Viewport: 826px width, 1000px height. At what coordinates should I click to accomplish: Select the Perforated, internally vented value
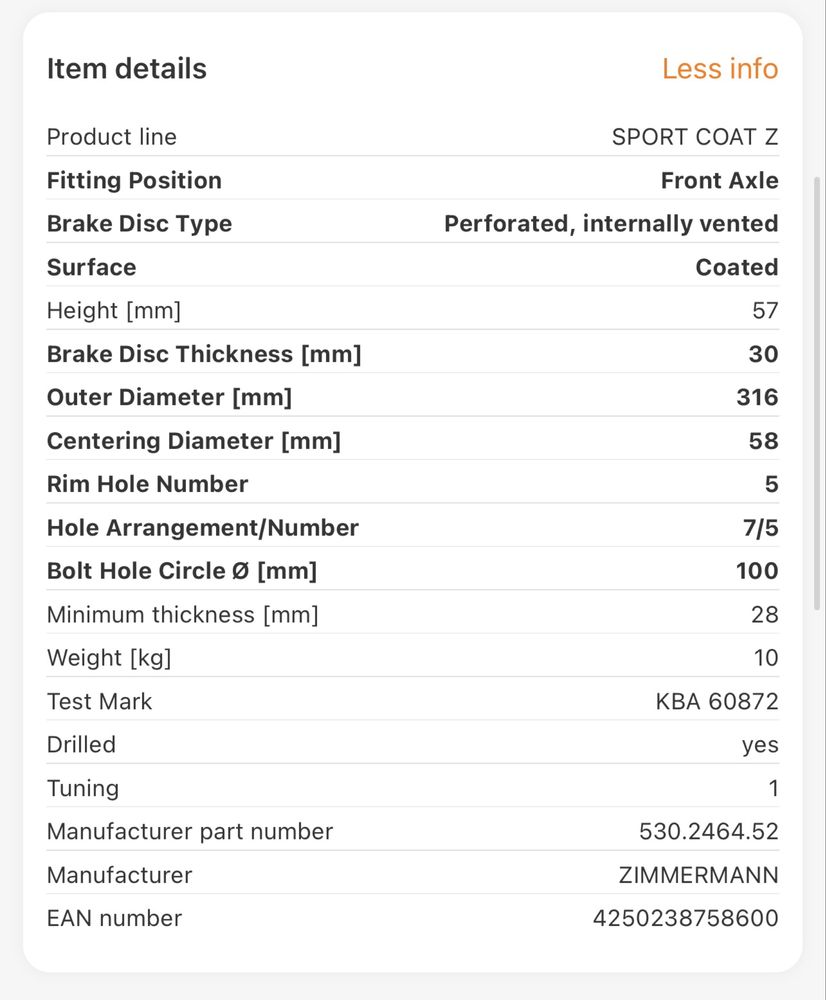611,224
